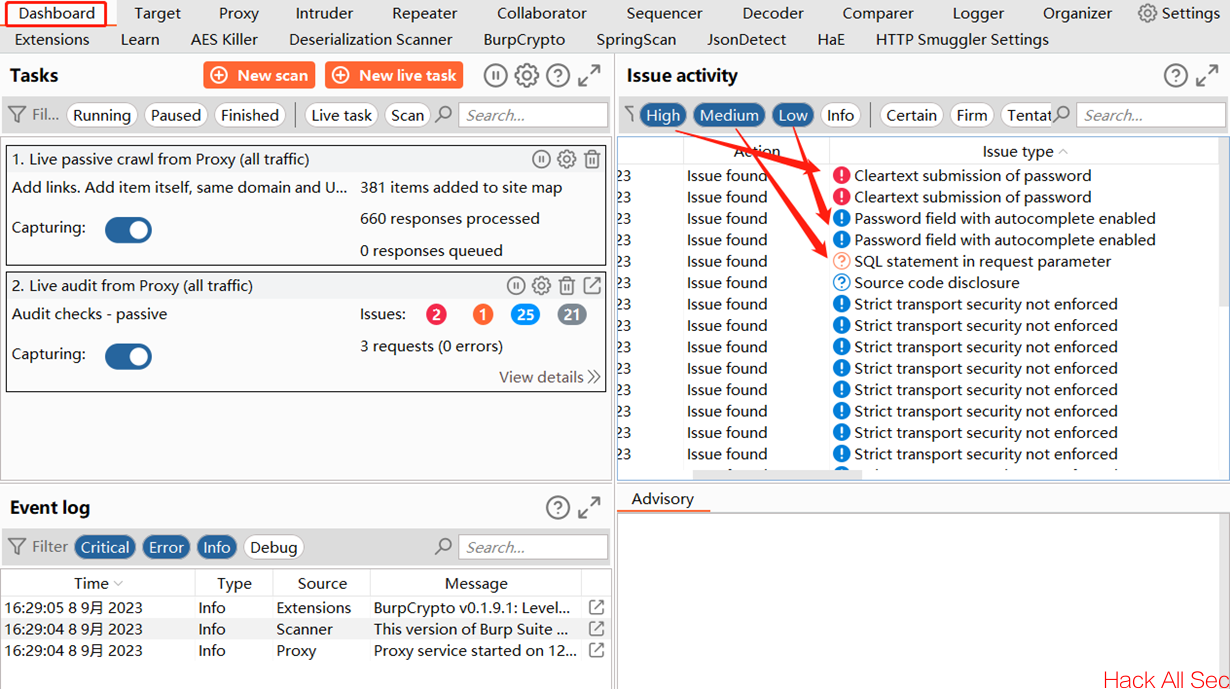The height and width of the screenshot is (689, 1230).
Task: Filter tasks by Scan type
Action: tap(407, 115)
